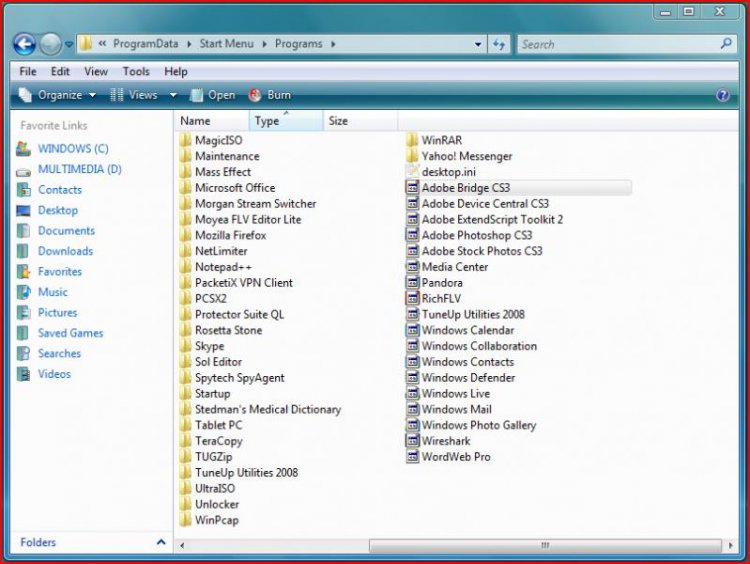This screenshot has height=564, width=750.
Task: Expand the arrow after Programs breadcrumb
Action: tap(333, 44)
